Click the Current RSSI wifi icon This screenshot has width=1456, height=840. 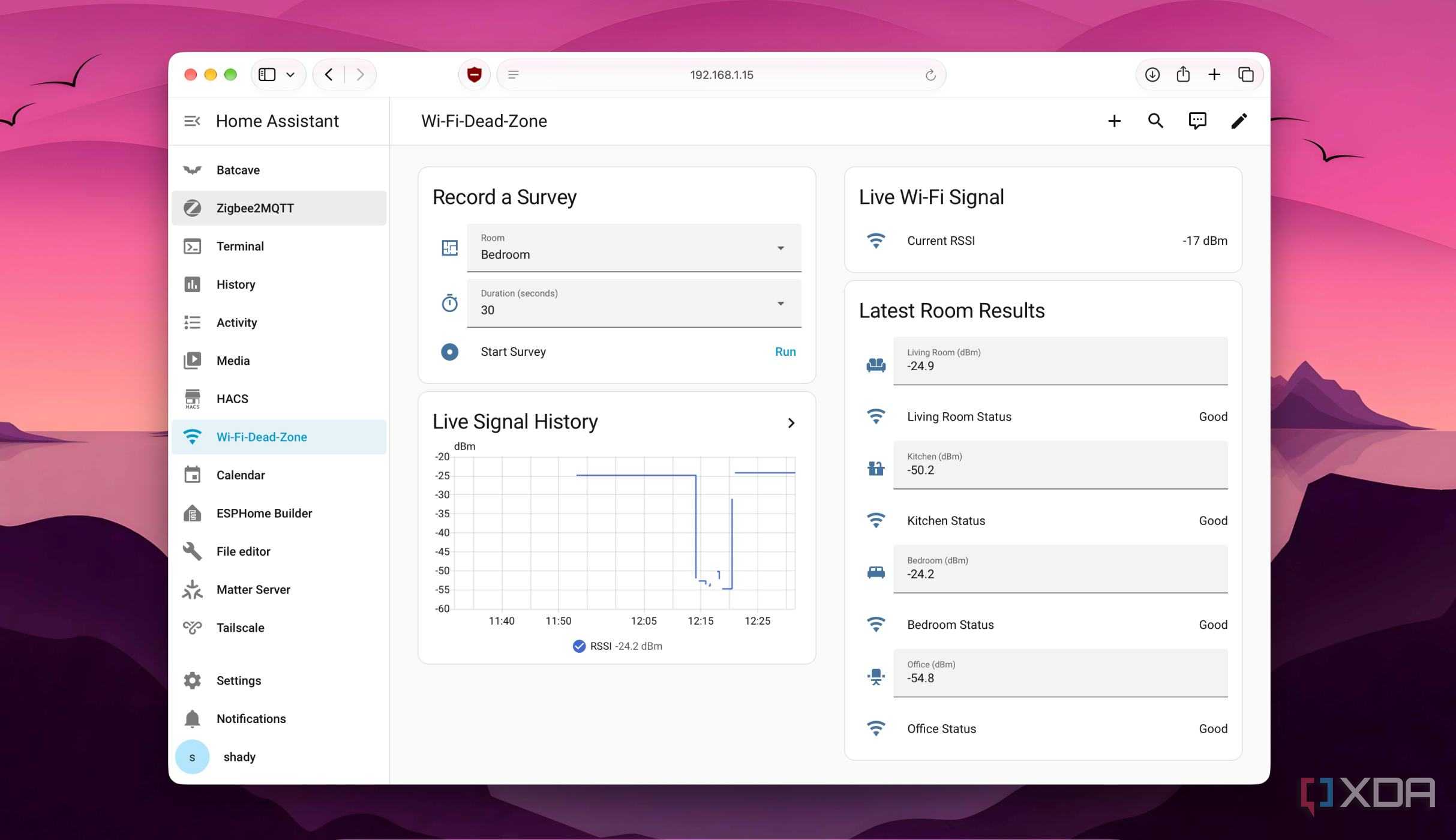coord(876,241)
